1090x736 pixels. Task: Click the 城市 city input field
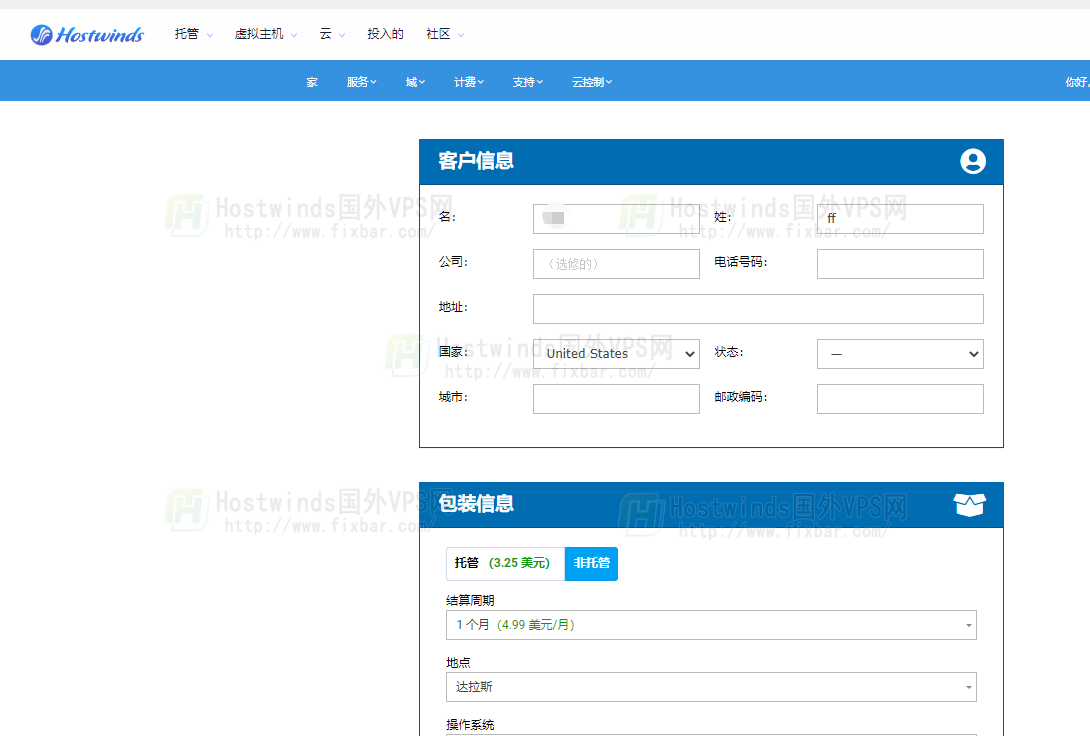point(616,399)
